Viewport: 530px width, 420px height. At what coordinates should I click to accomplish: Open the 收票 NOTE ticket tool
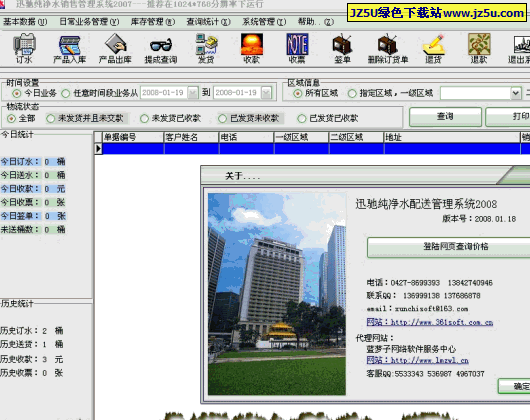click(x=297, y=48)
